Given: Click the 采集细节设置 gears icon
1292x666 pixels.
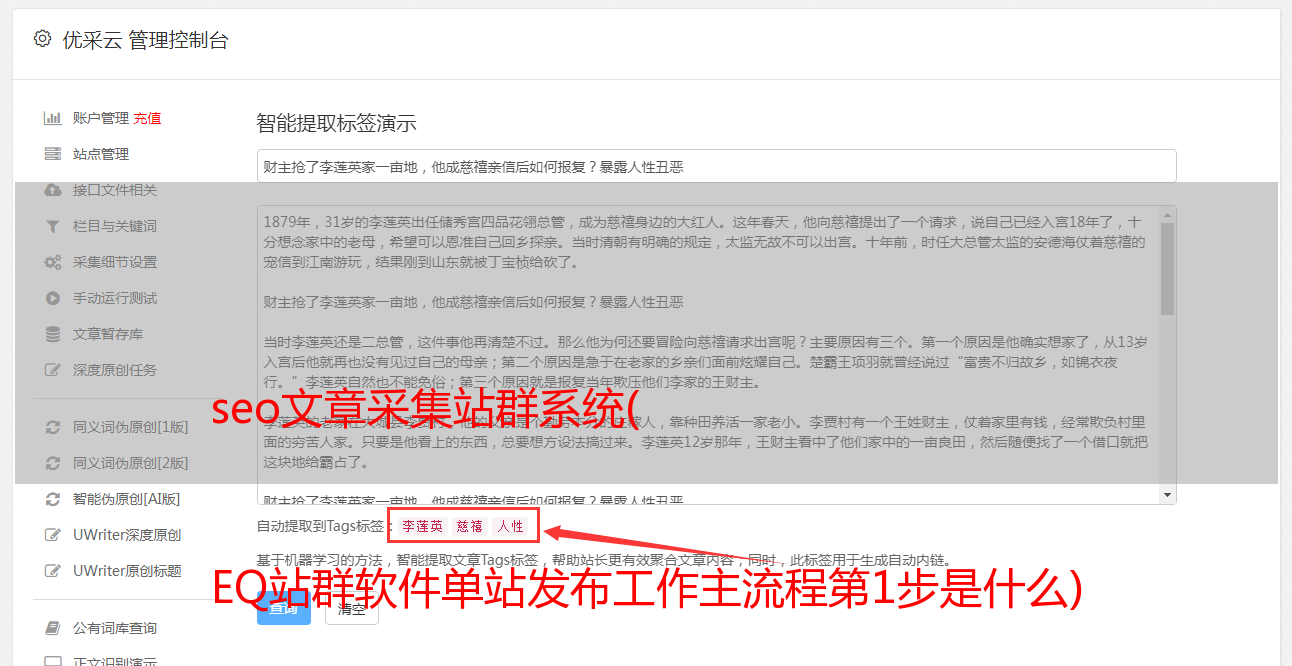Looking at the screenshot, I should pyautogui.click(x=53, y=262).
